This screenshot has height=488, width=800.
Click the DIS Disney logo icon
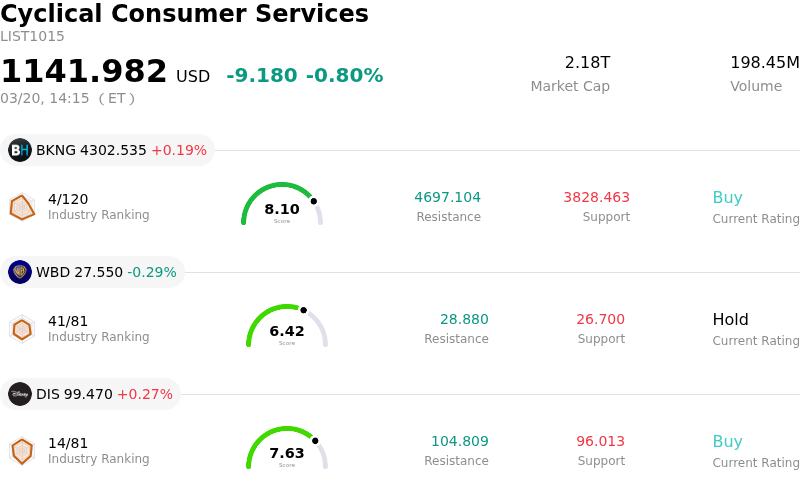[x=20, y=394]
